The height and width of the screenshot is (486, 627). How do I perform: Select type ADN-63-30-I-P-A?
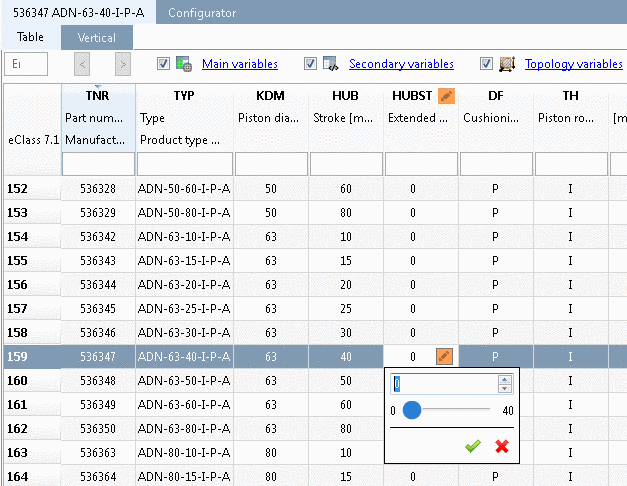point(184,332)
